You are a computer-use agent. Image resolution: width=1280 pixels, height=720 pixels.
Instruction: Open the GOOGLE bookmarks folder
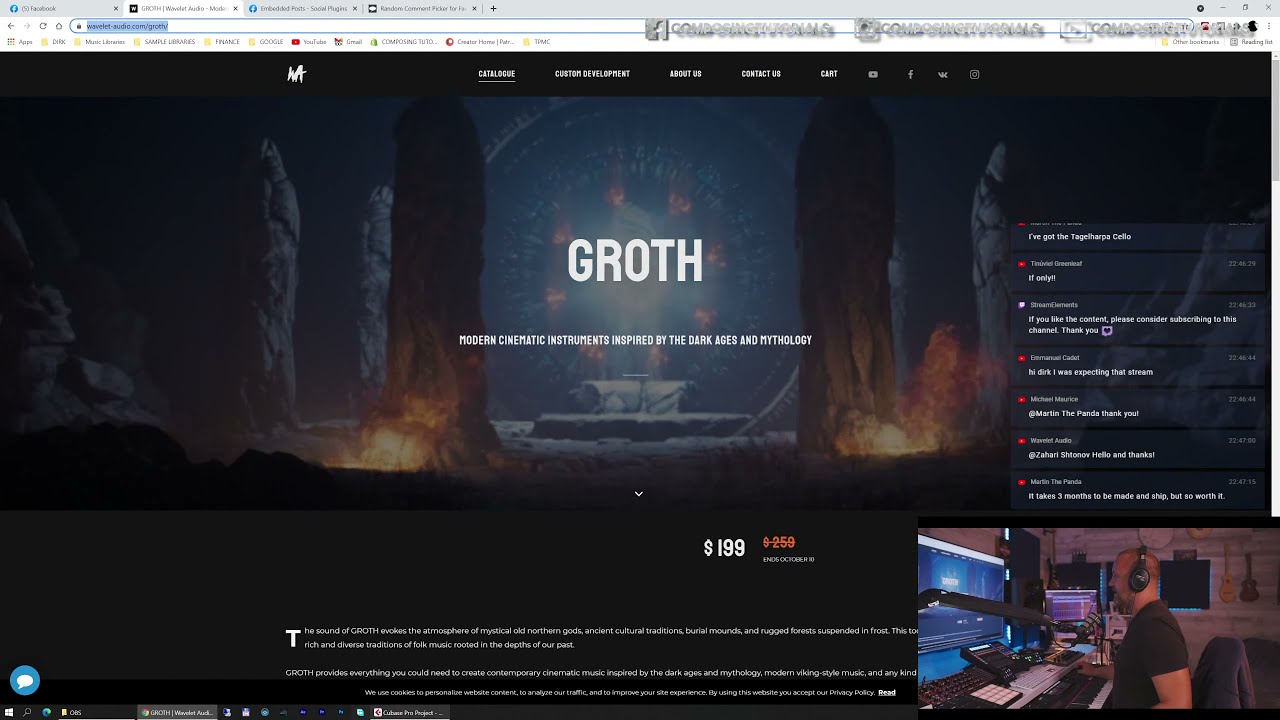point(266,42)
